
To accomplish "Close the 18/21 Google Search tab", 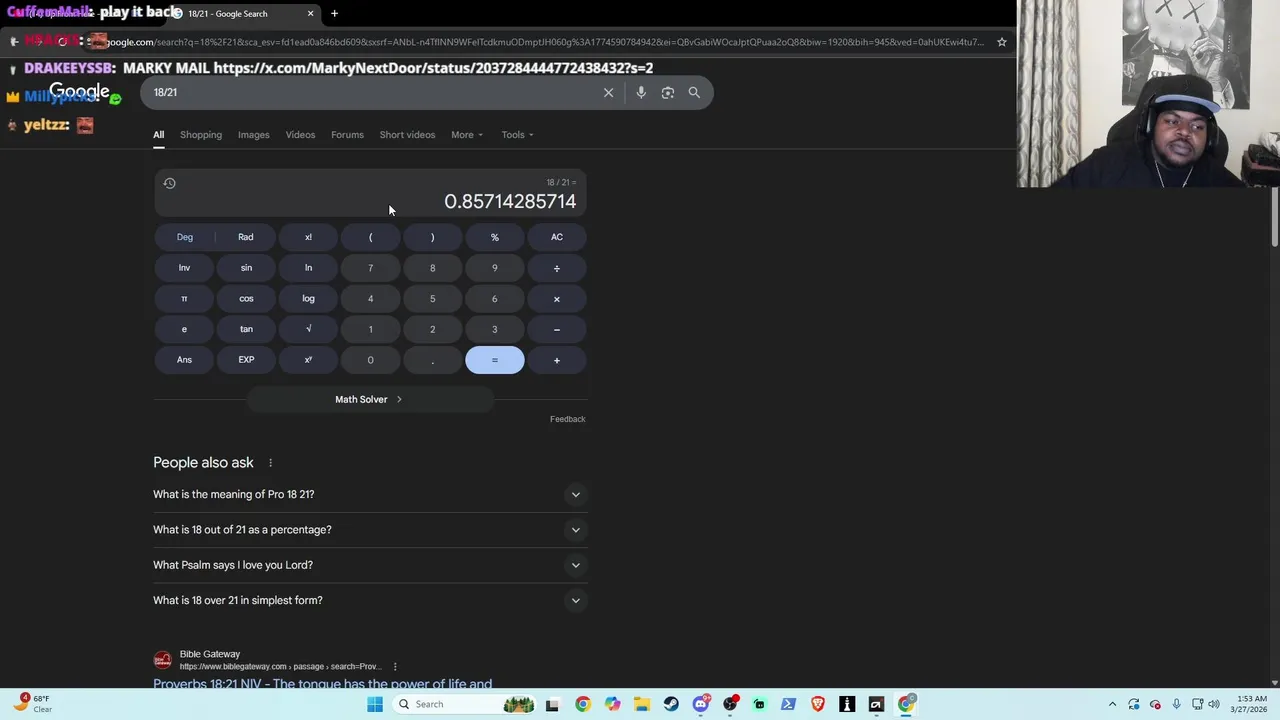I will (310, 13).
